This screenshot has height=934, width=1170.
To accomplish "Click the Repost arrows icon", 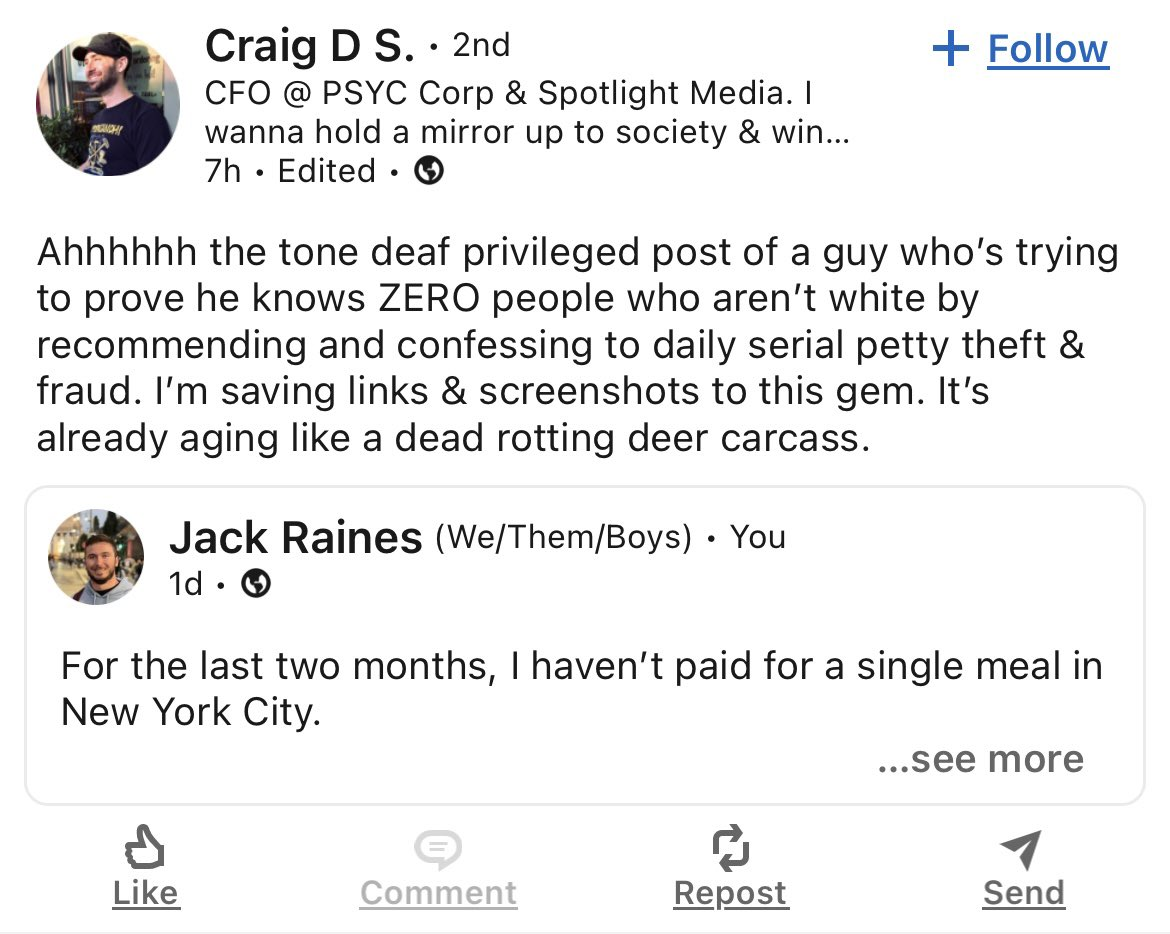I will click(731, 847).
